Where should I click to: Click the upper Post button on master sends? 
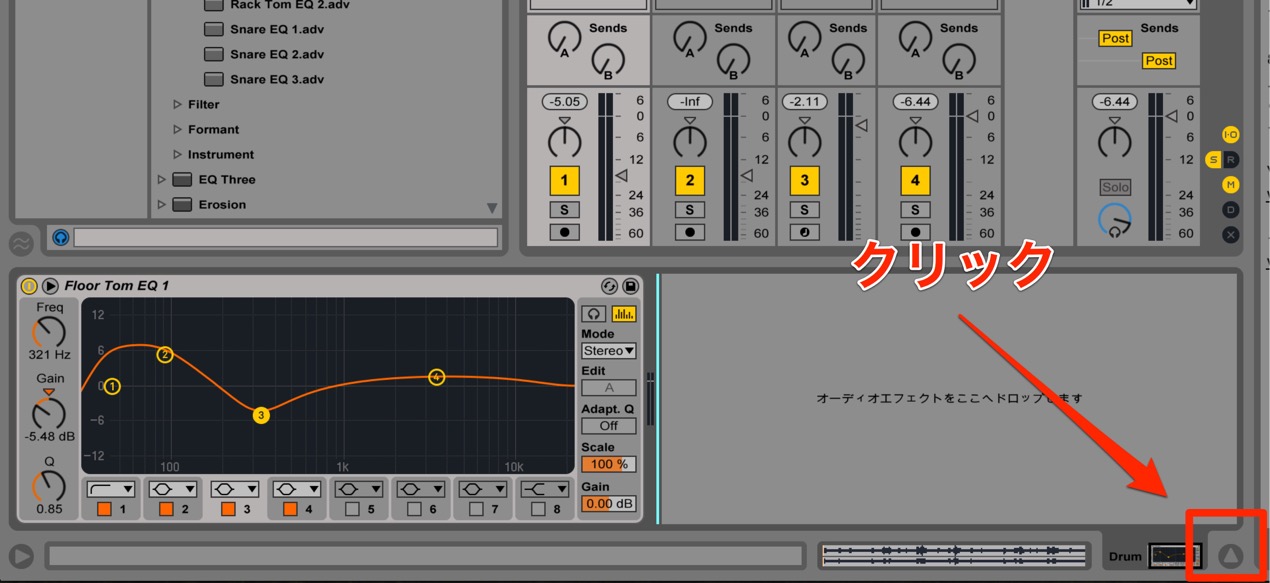(x=1115, y=38)
